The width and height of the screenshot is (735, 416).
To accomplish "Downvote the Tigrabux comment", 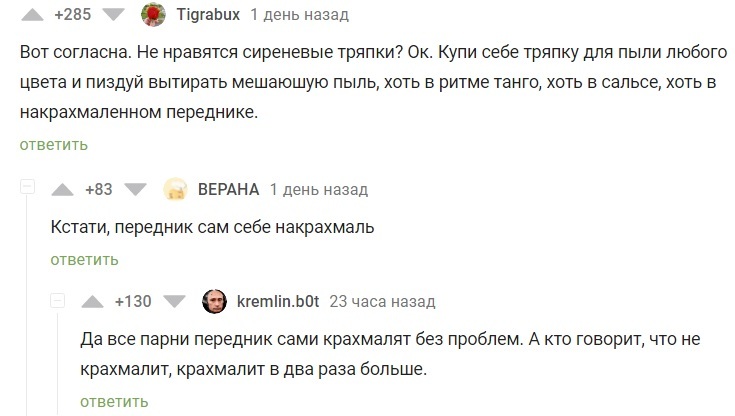I will 115,15.
